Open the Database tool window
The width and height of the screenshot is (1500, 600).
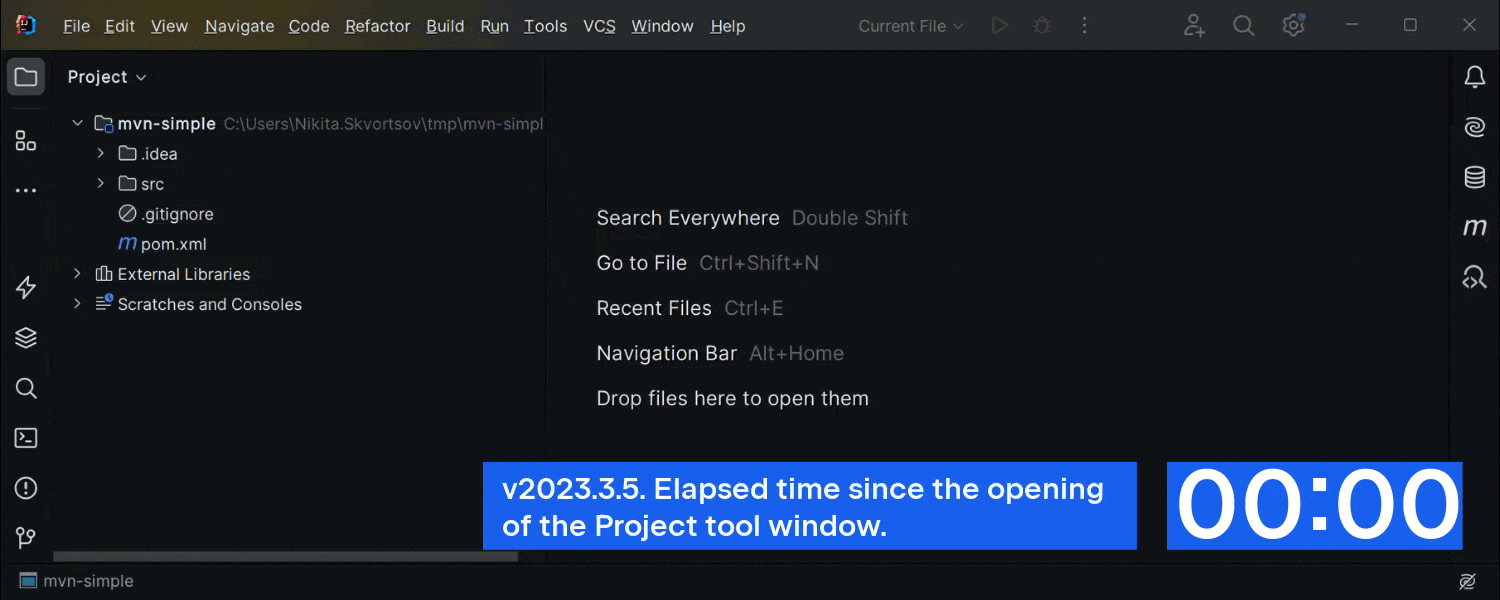1474,178
